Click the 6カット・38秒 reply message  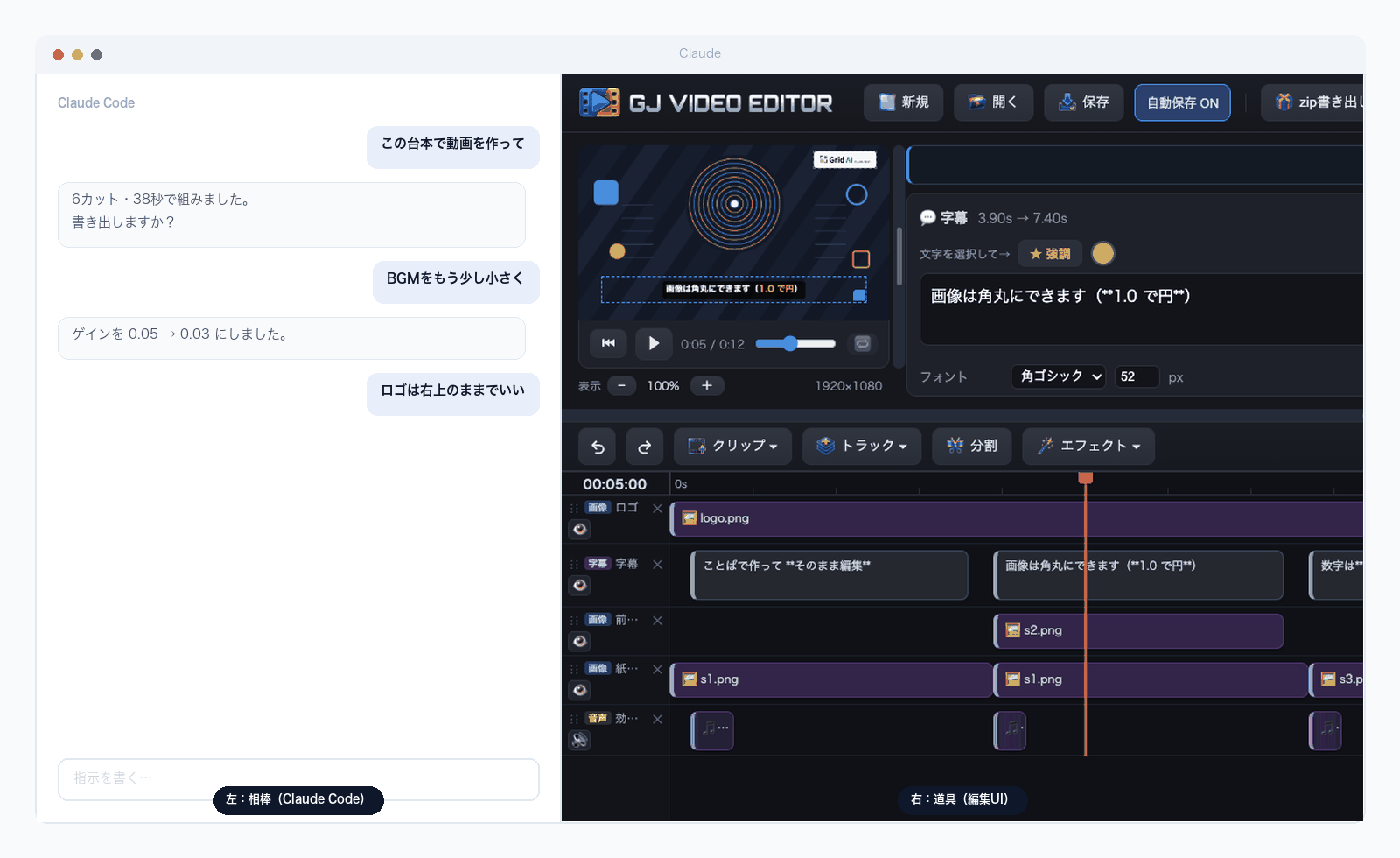pyautogui.click(x=291, y=214)
